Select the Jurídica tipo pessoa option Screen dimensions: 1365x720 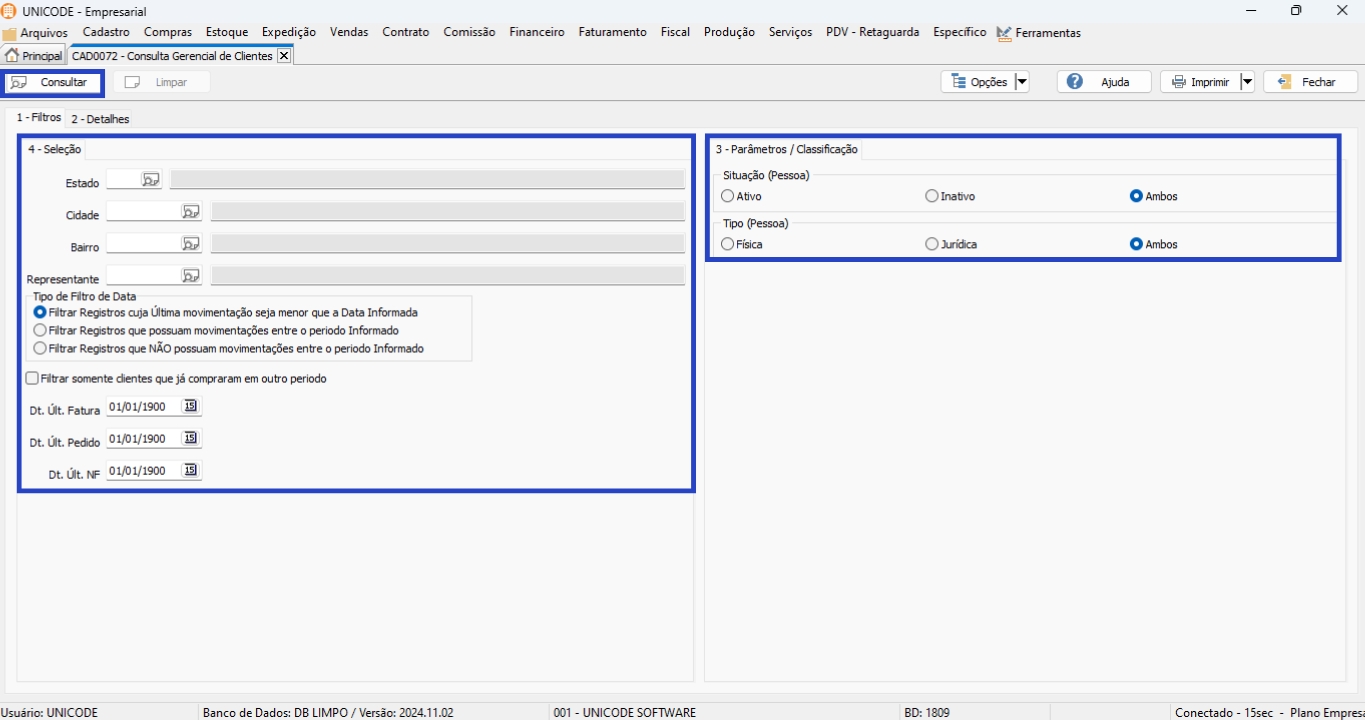(932, 244)
